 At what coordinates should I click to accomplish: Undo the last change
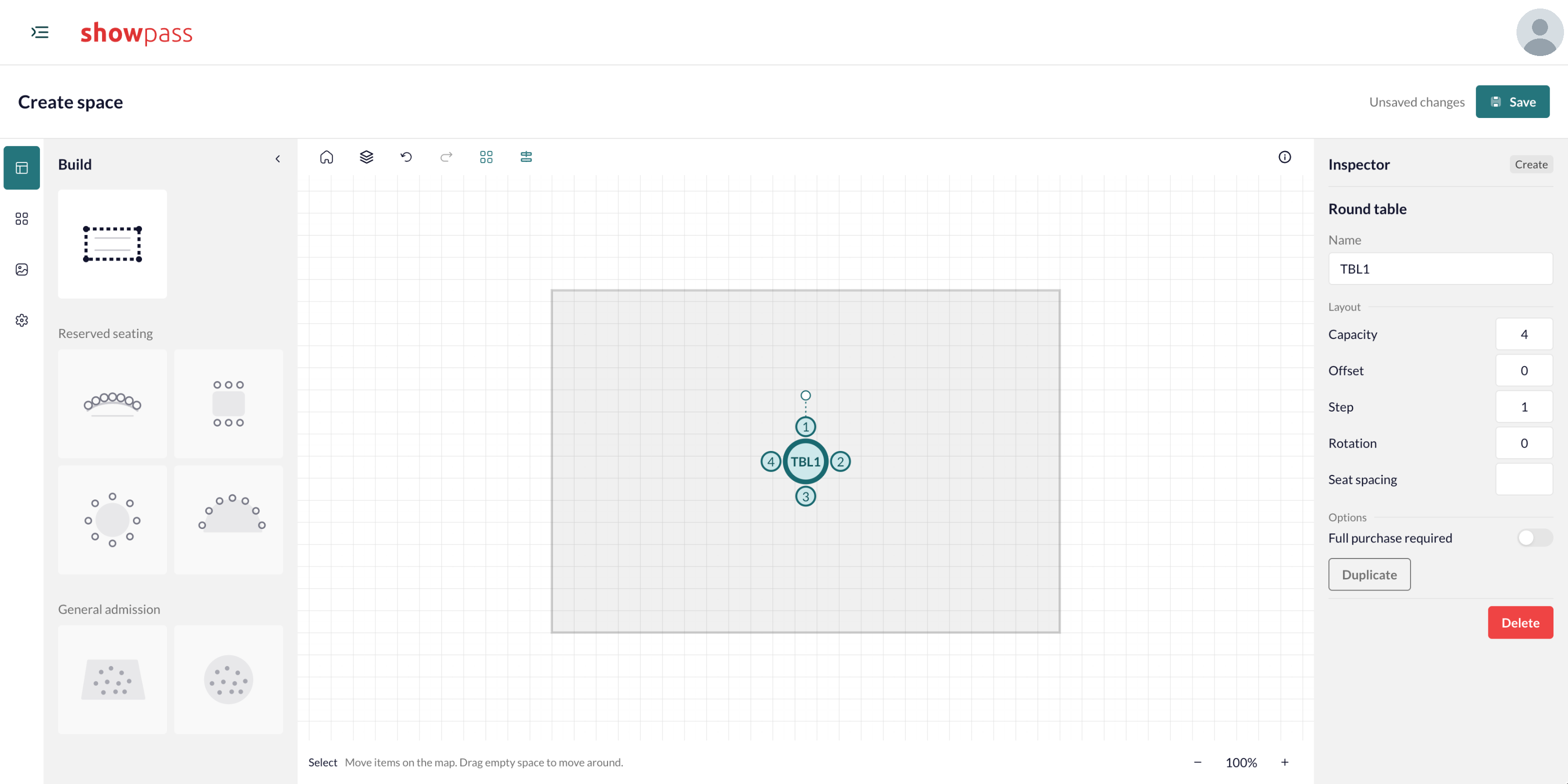tap(406, 157)
